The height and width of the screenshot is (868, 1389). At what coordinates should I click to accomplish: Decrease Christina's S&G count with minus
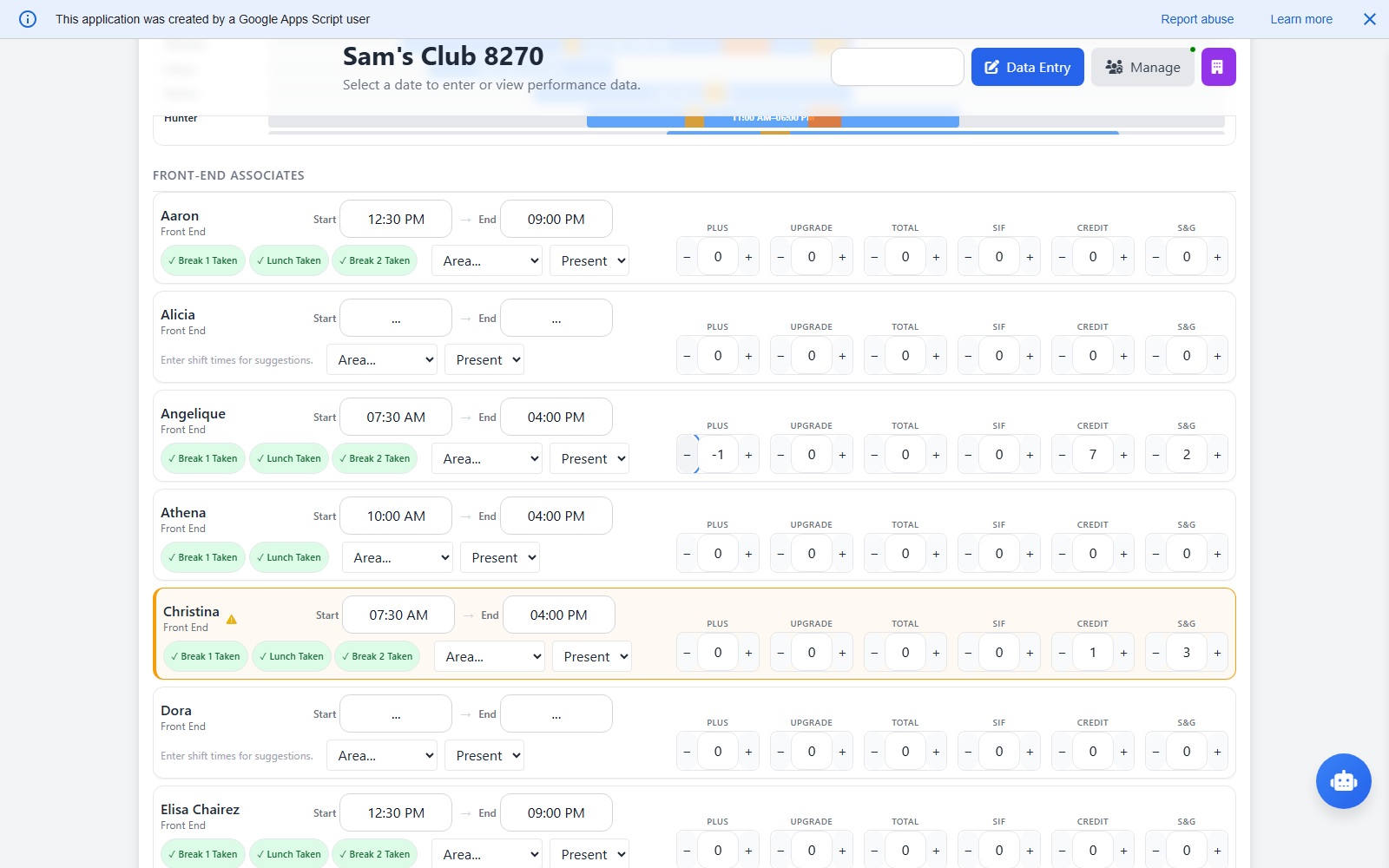1155,653
